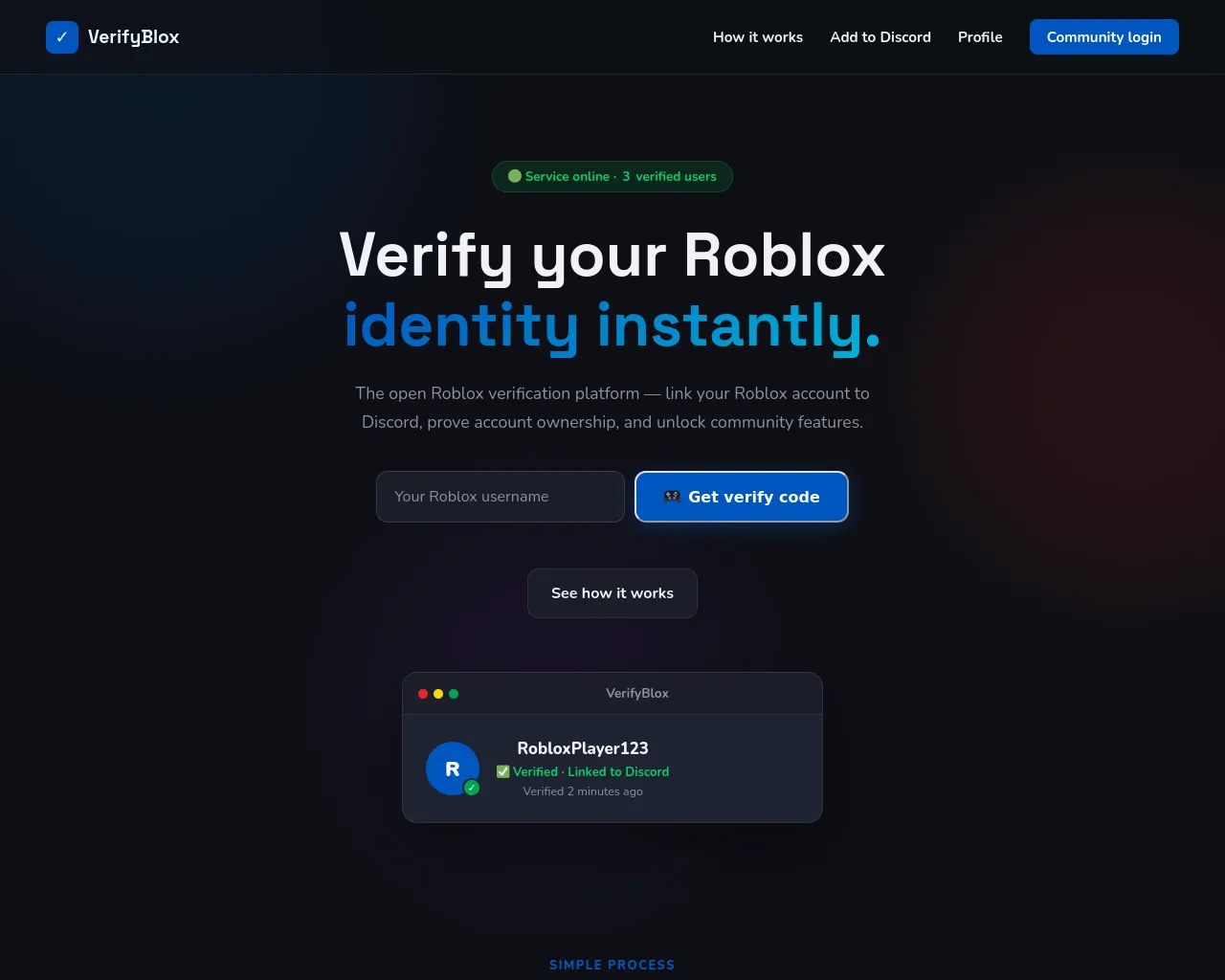
Task: Click the blue R avatar circle
Action: (453, 768)
